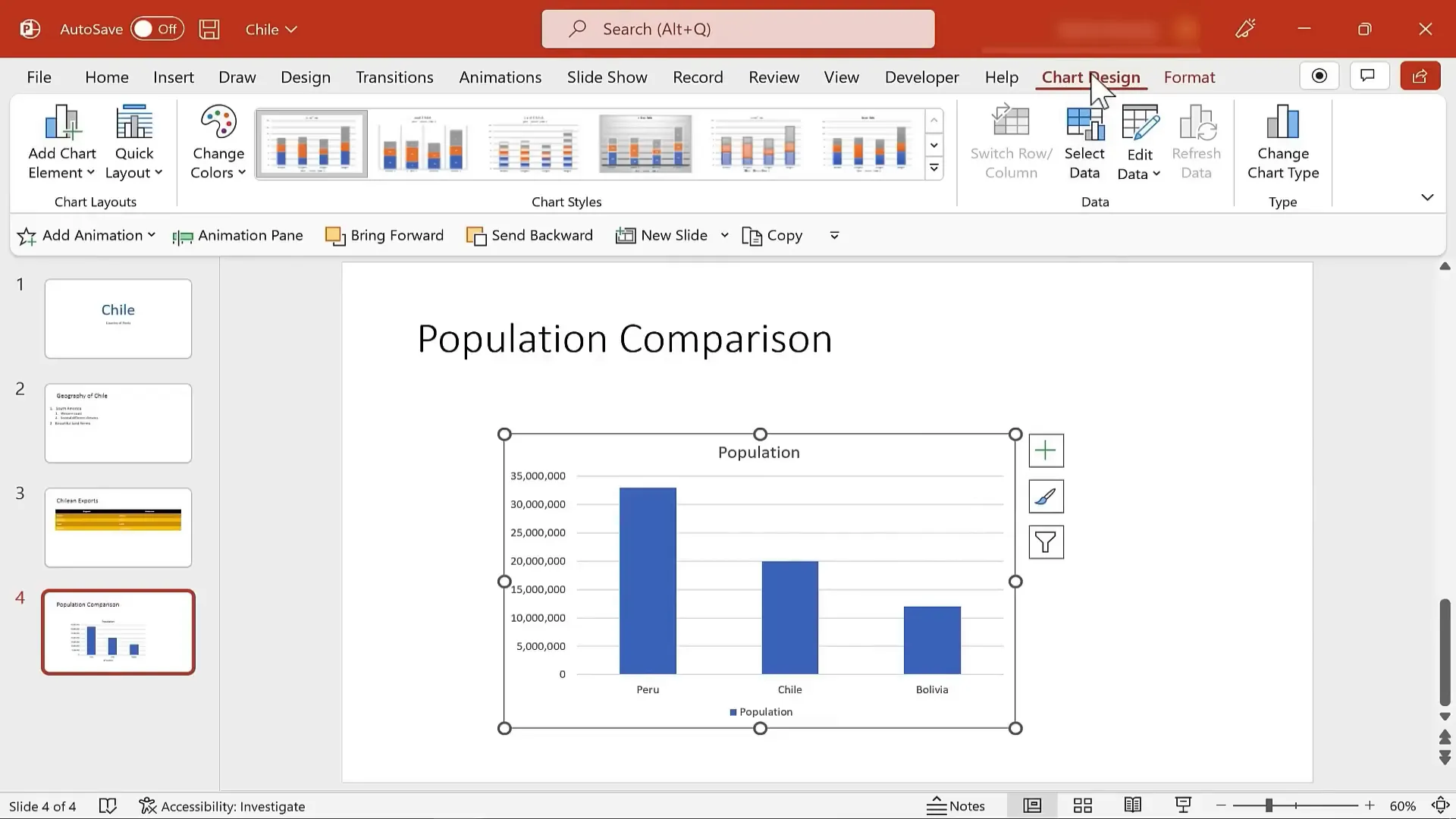Open the Chart Elements plus button
This screenshot has width=1456, height=819.
(1046, 451)
